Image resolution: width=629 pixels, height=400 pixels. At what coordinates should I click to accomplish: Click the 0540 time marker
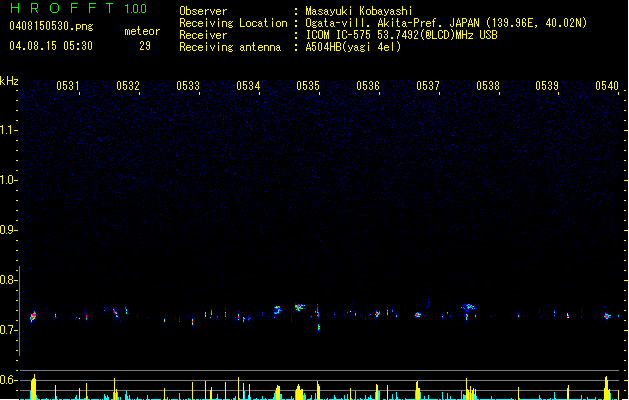point(607,86)
